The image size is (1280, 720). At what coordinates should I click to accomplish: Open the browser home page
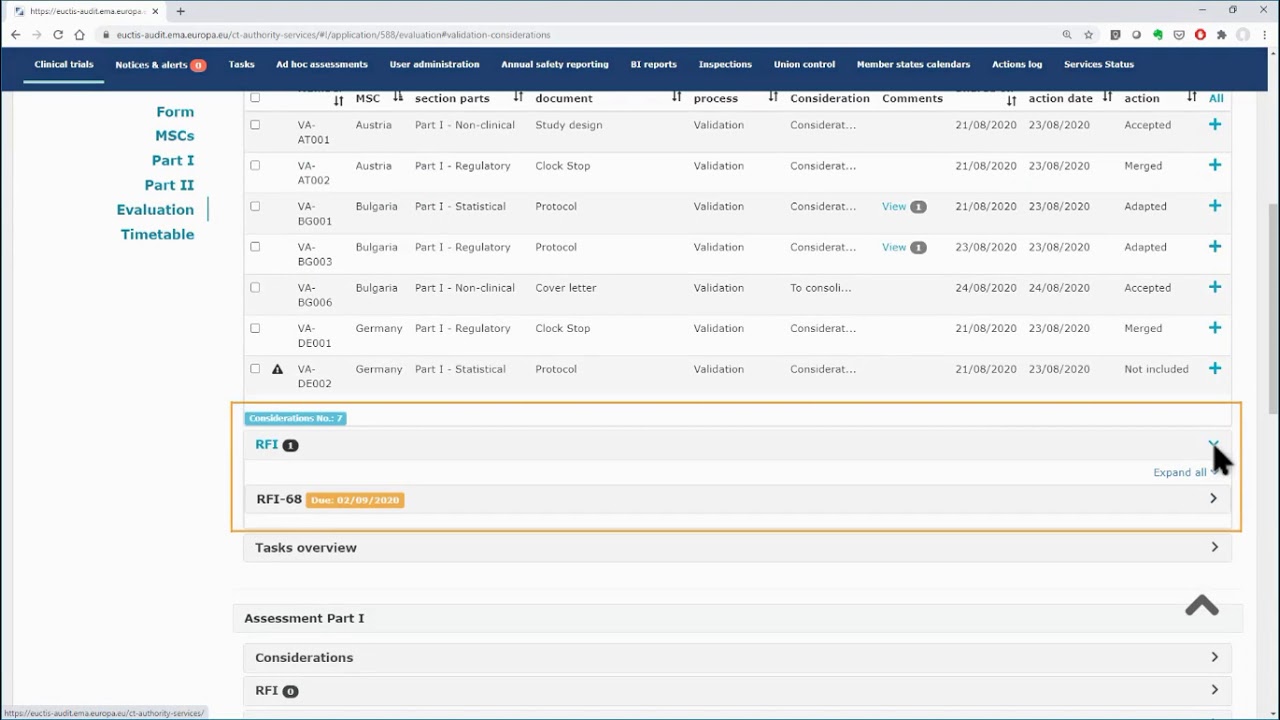[80, 35]
